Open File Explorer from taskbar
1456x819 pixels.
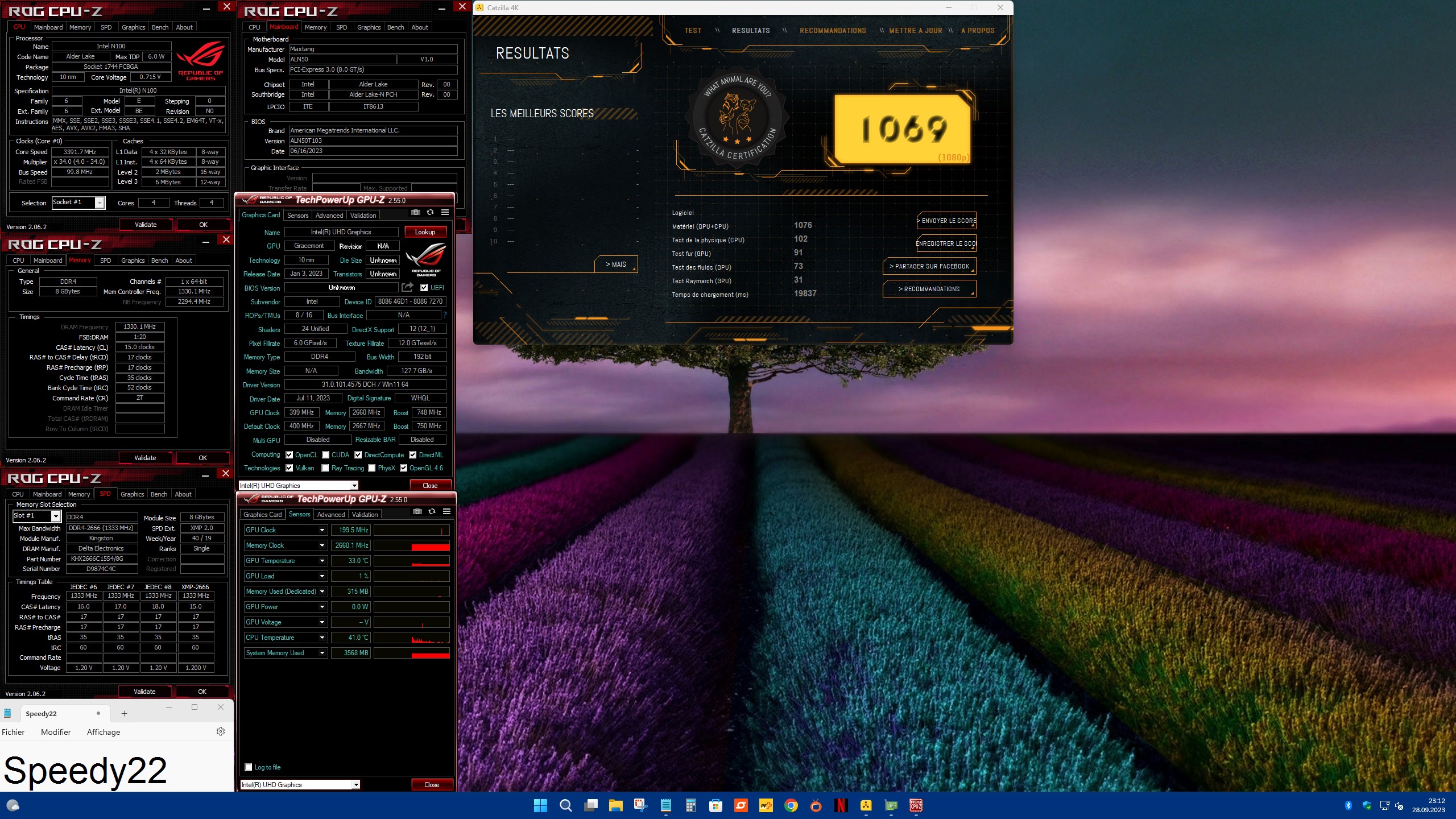click(x=616, y=805)
